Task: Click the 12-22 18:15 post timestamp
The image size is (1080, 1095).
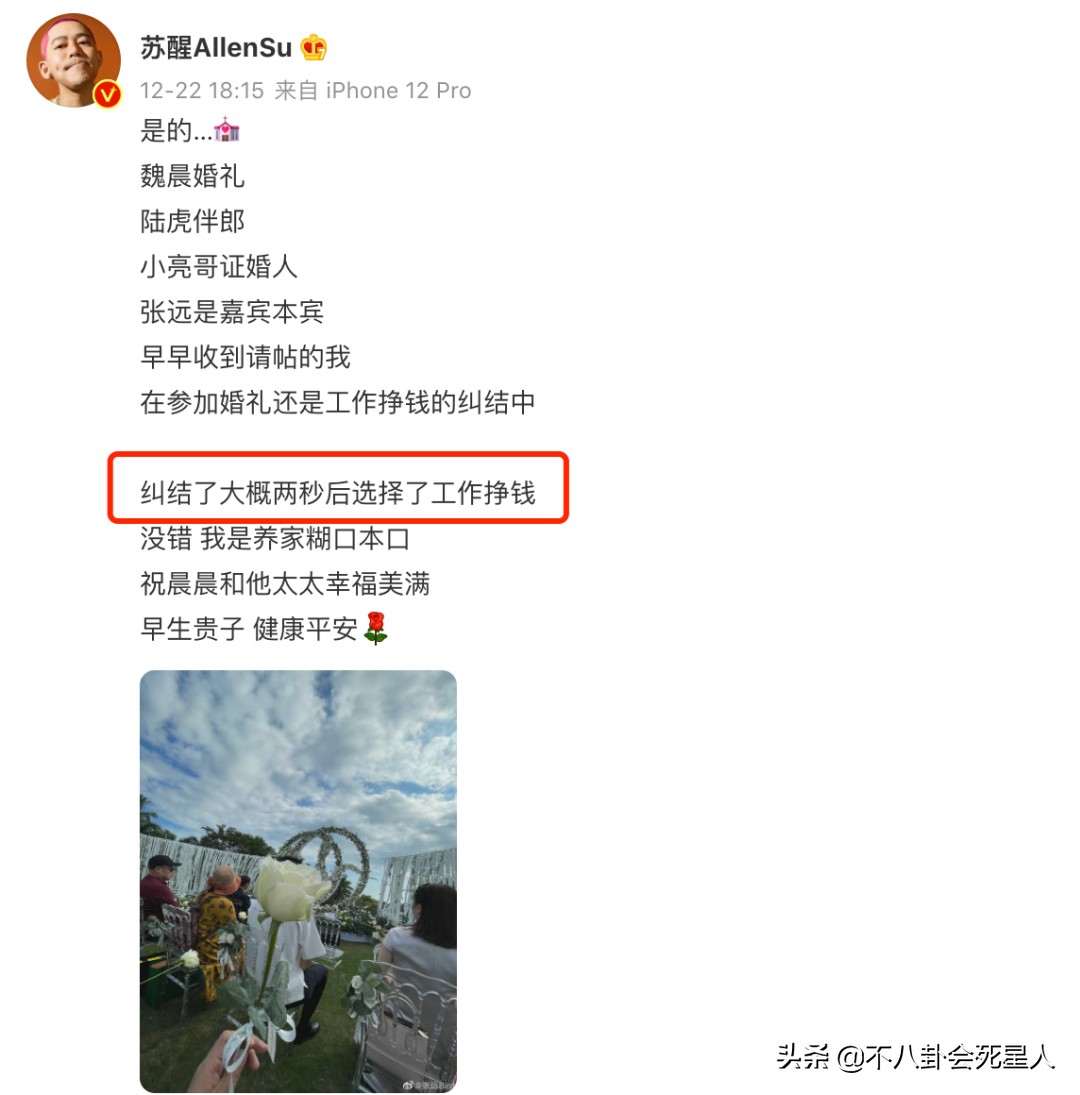Action: [202, 91]
